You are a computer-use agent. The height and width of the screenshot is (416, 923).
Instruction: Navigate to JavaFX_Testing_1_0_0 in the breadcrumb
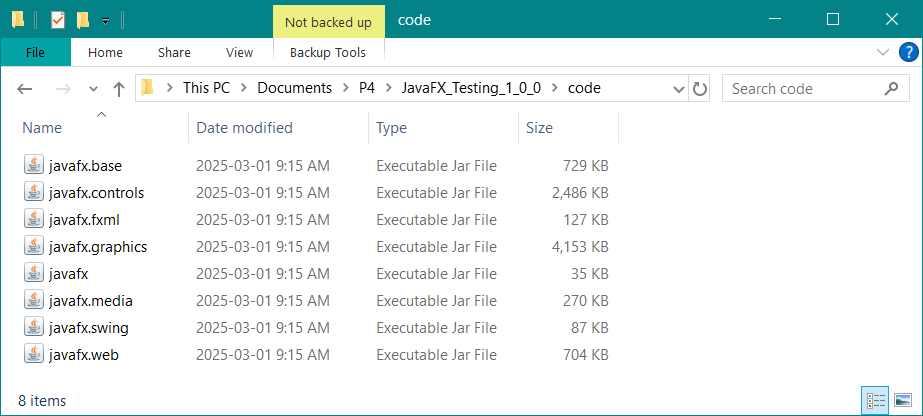pyautogui.click(x=471, y=88)
